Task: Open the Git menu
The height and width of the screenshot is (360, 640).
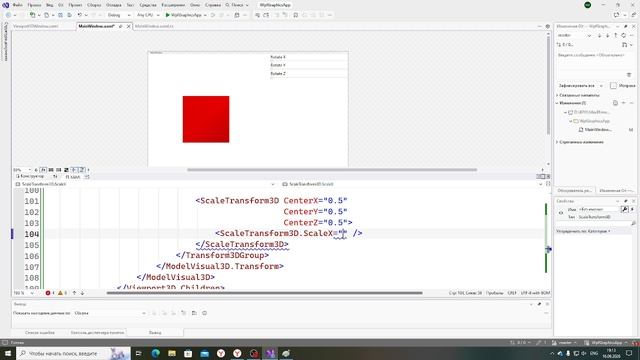Action: point(60,5)
